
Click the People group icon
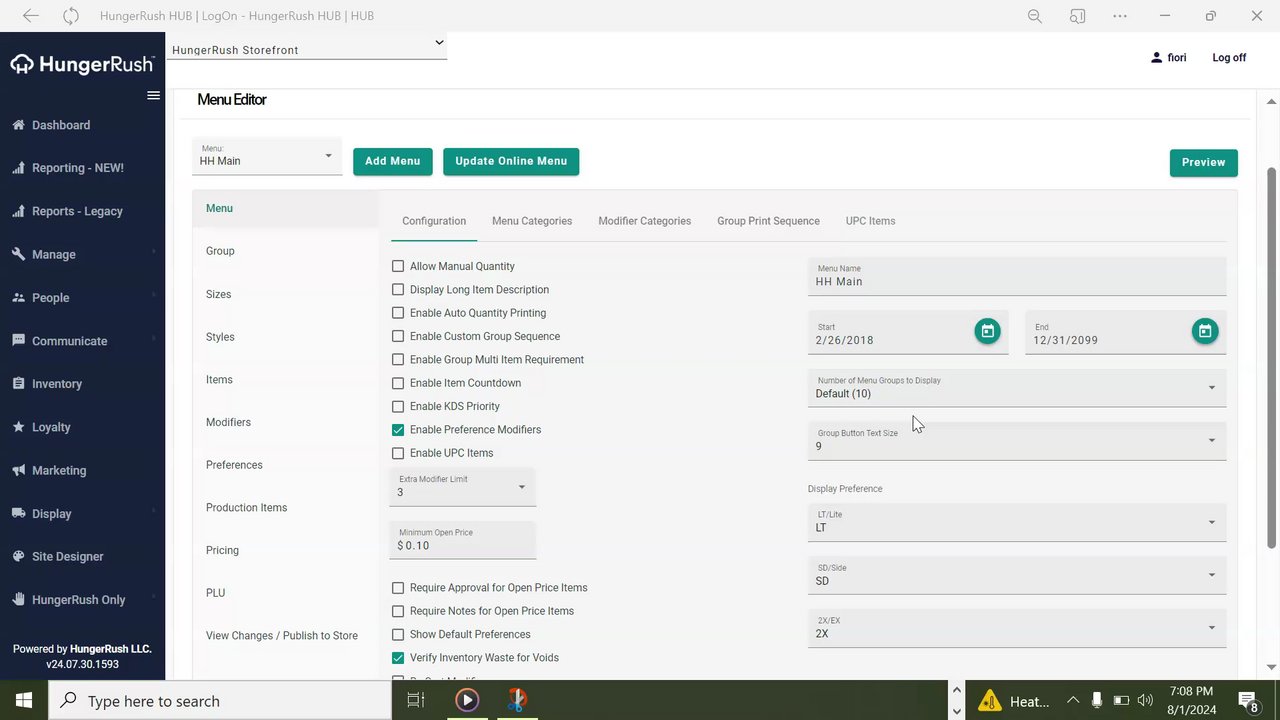tap(18, 297)
